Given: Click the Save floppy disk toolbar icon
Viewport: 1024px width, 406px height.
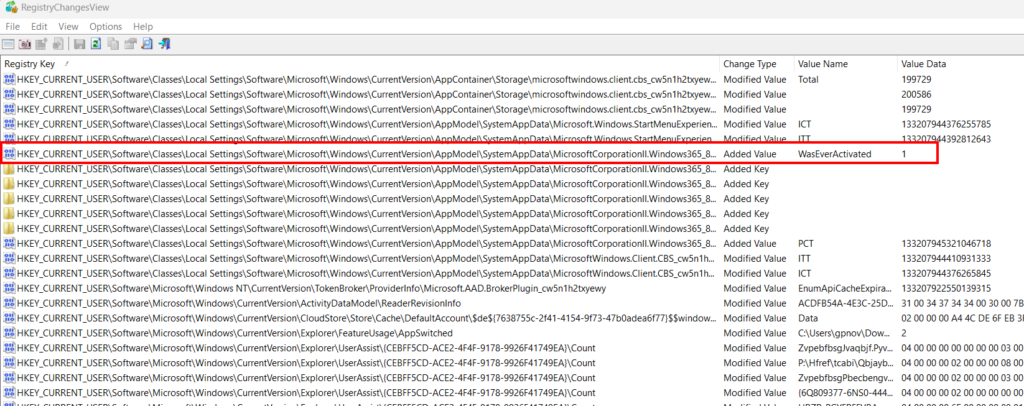Looking at the screenshot, I should coord(80,44).
